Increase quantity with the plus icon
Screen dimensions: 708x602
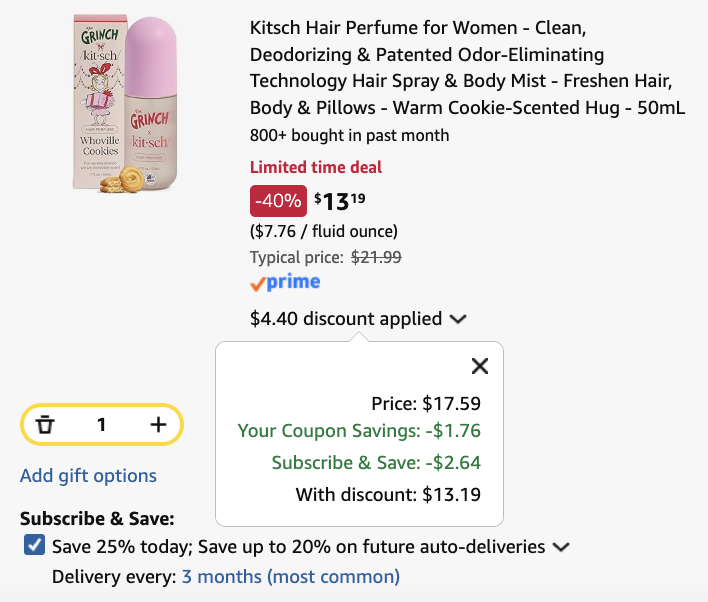[x=158, y=425]
